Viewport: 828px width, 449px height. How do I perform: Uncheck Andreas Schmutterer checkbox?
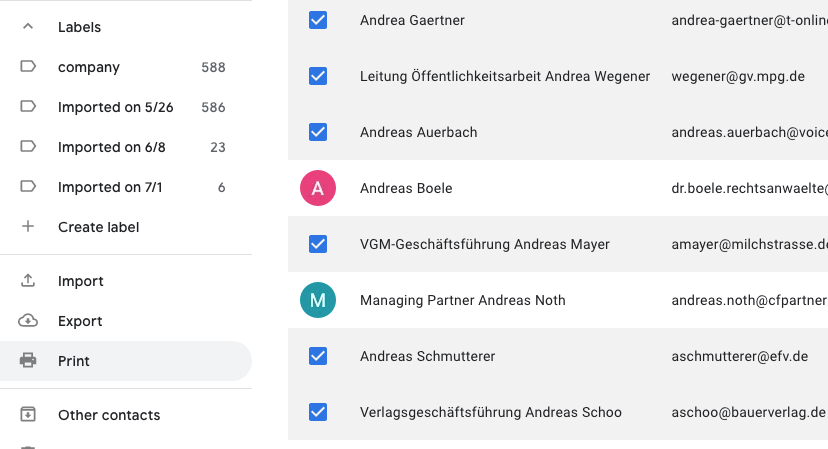tap(318, 356)
